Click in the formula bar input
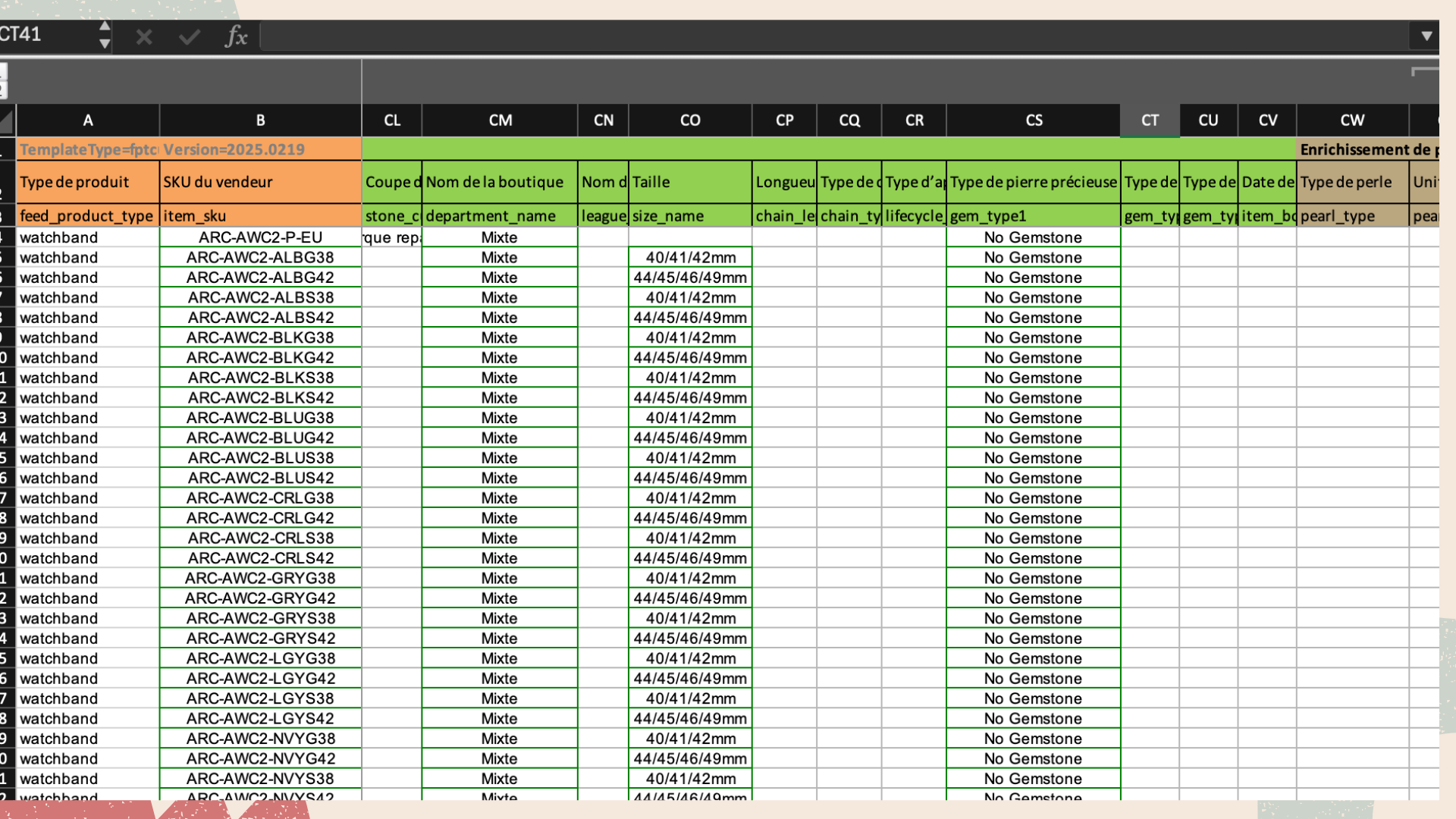Screen dimensions: 1456x819 (834, 36)
